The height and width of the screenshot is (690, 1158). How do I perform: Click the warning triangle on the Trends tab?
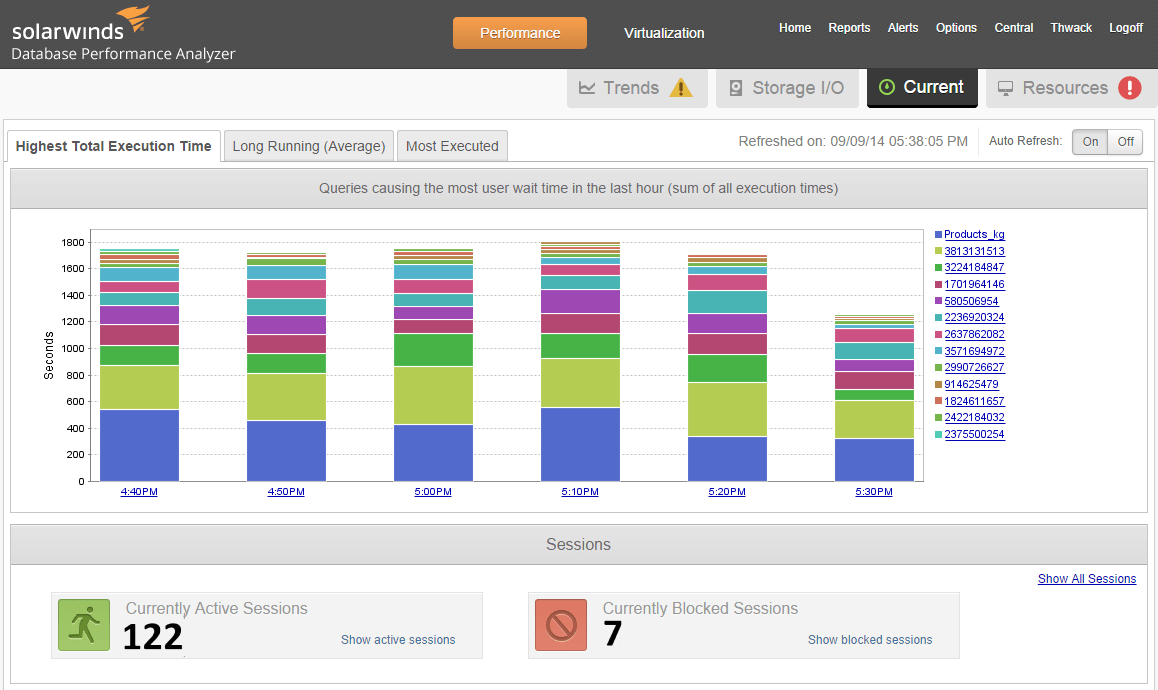click(x=682, y=88)
